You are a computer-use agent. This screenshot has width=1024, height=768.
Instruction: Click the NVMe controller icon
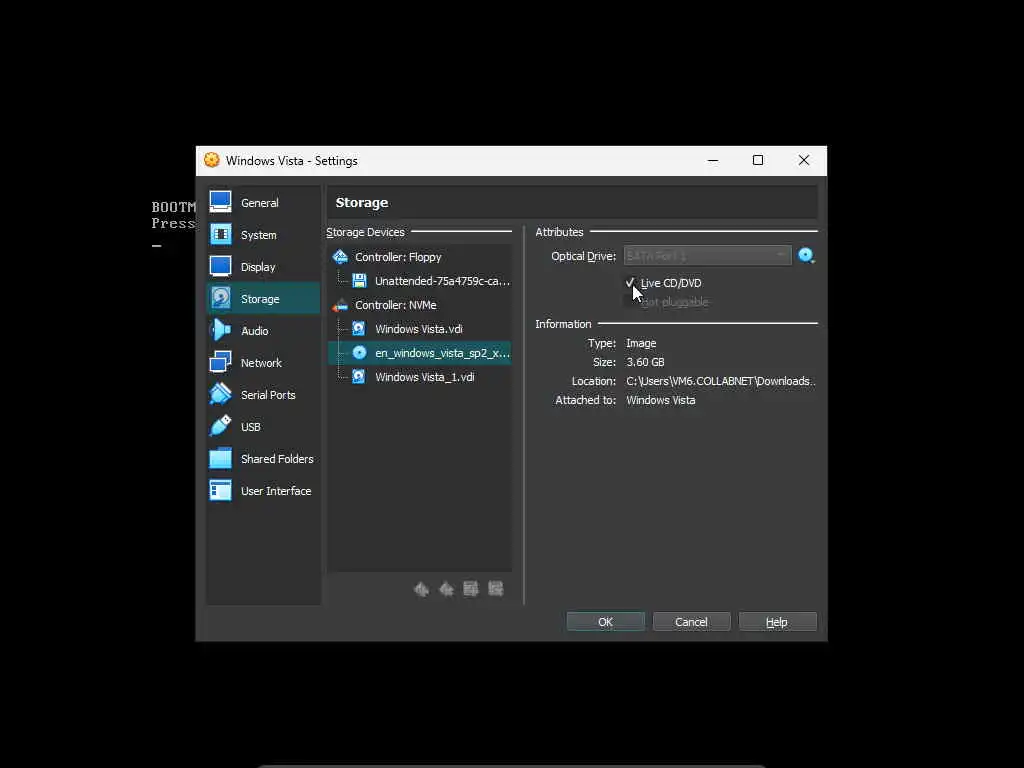tap(340, 305)
